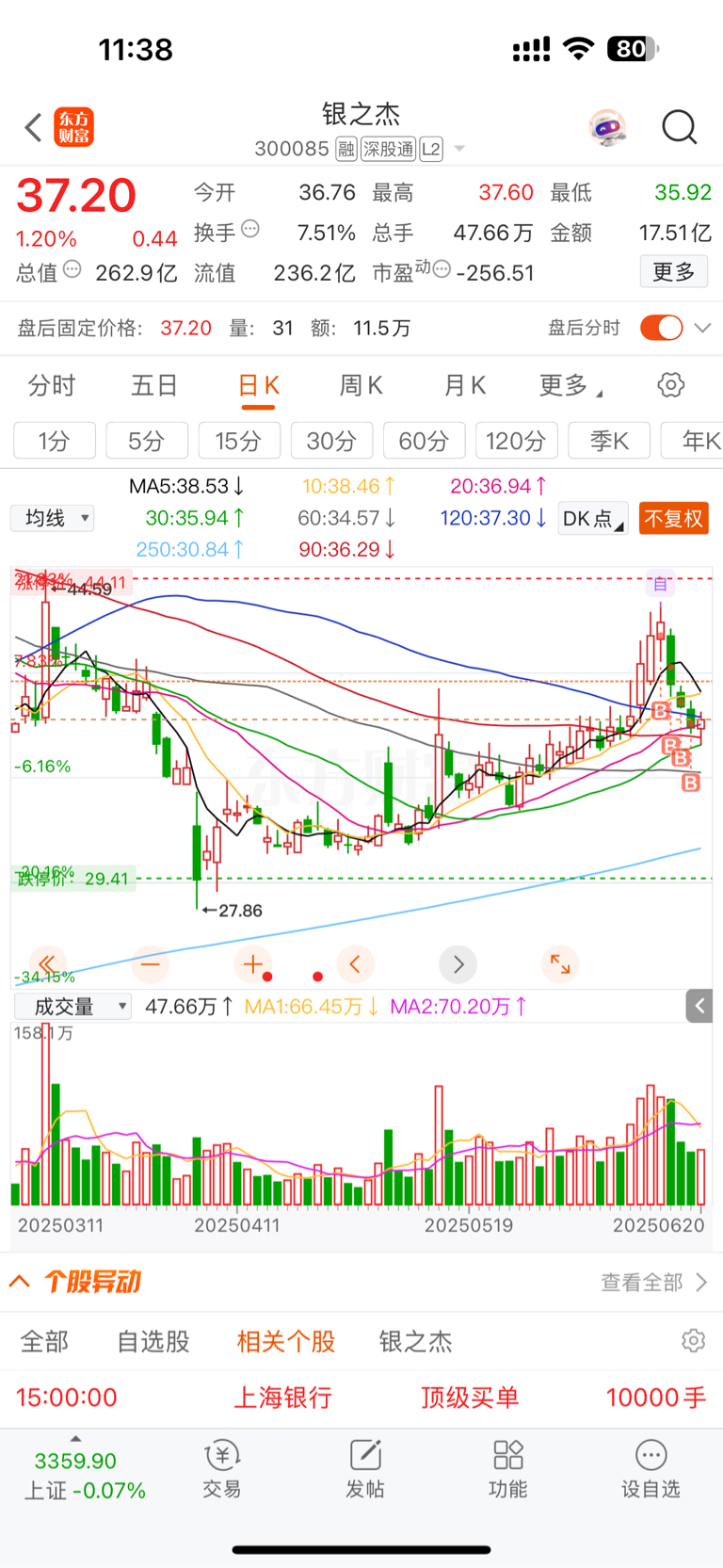Expand the stock tags dropdown arrow

[459, 149]
